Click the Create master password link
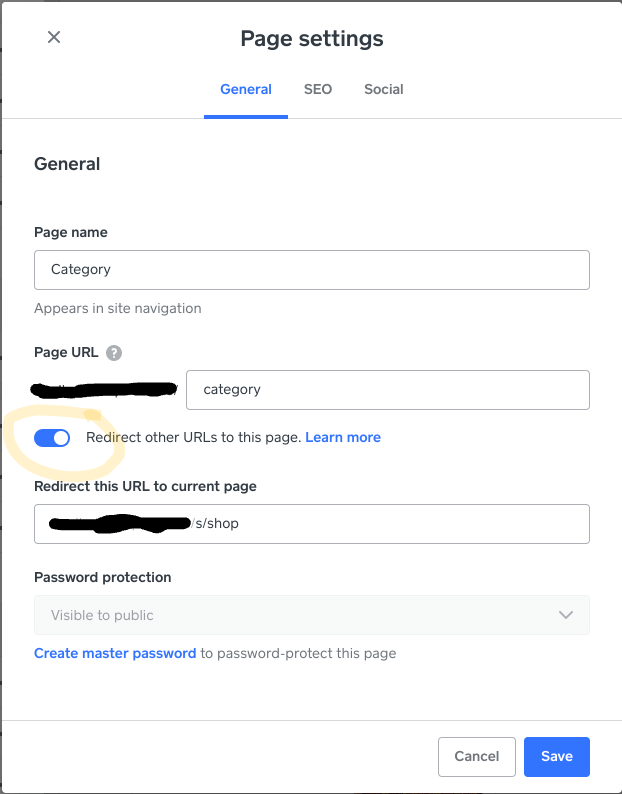Image resolution: width=622 pixels, height=794 pixels. (115, 653)
